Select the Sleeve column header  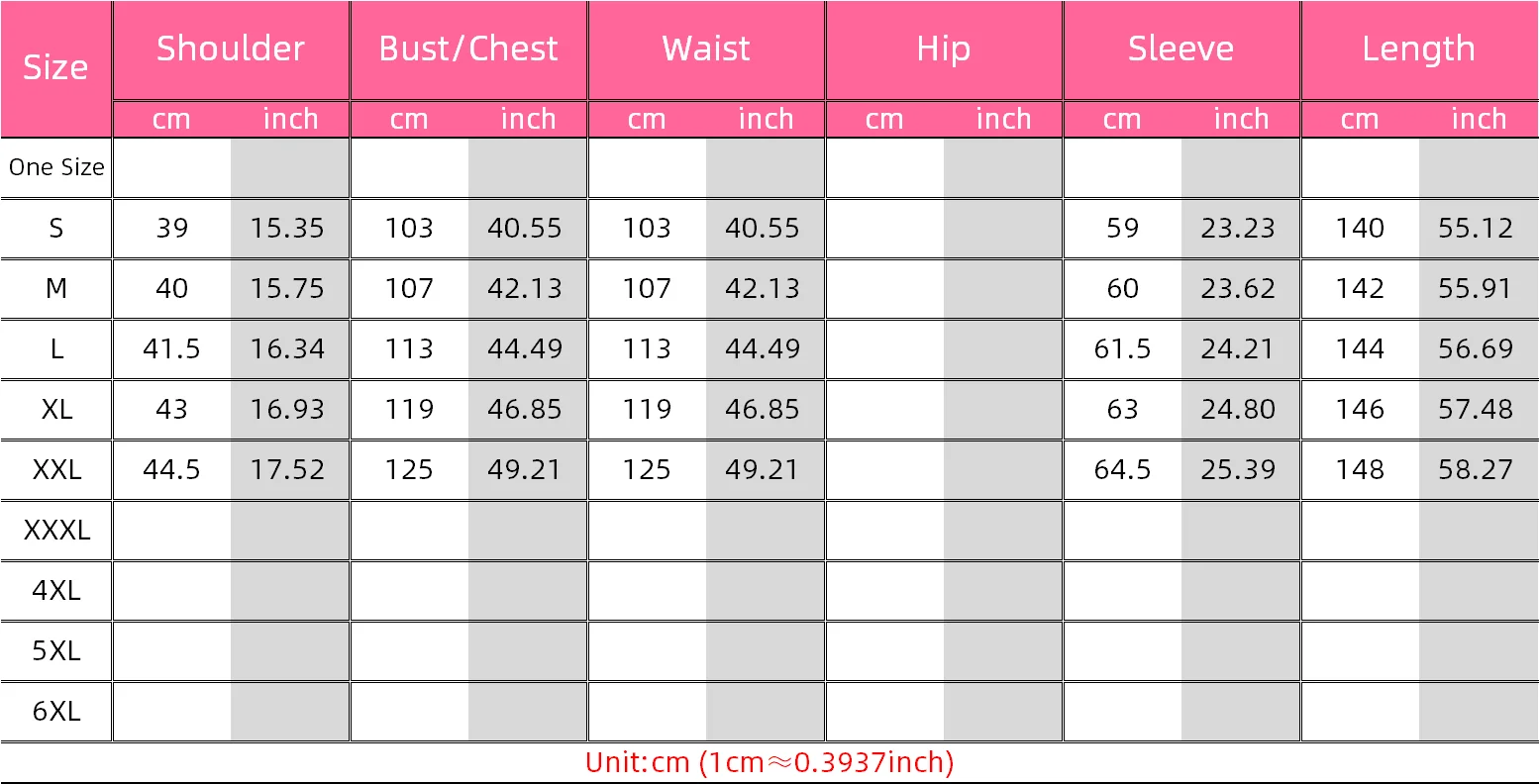[x=1181, y=49]
